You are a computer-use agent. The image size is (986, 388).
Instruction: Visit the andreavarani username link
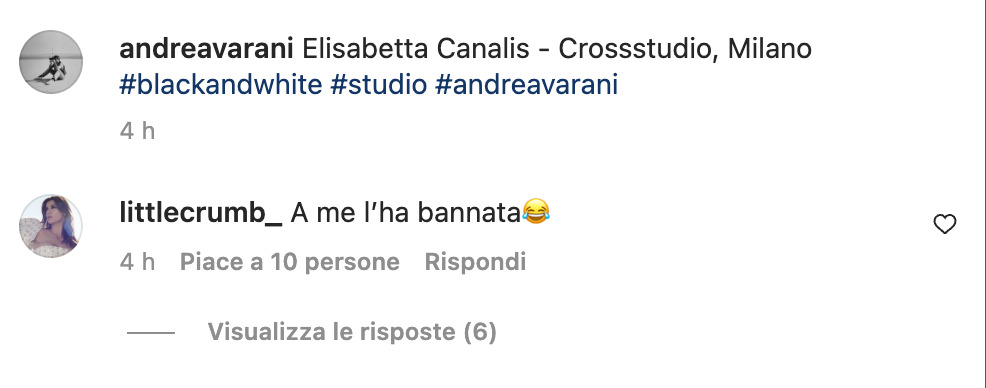tap(206, 49)
